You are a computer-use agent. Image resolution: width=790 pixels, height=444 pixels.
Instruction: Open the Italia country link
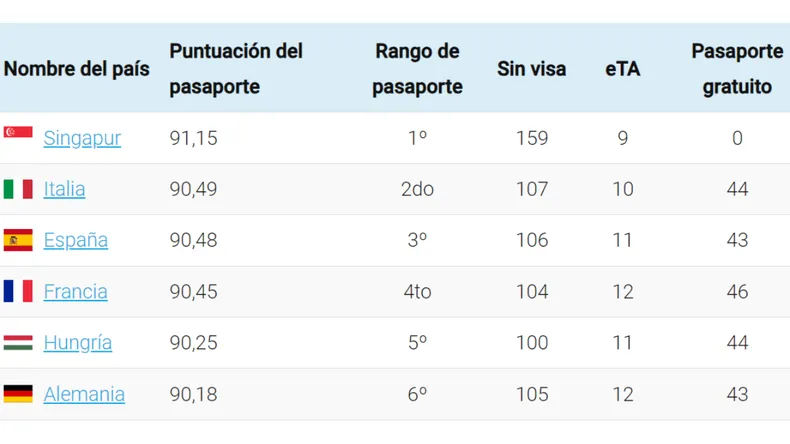[x=64, y=189]
